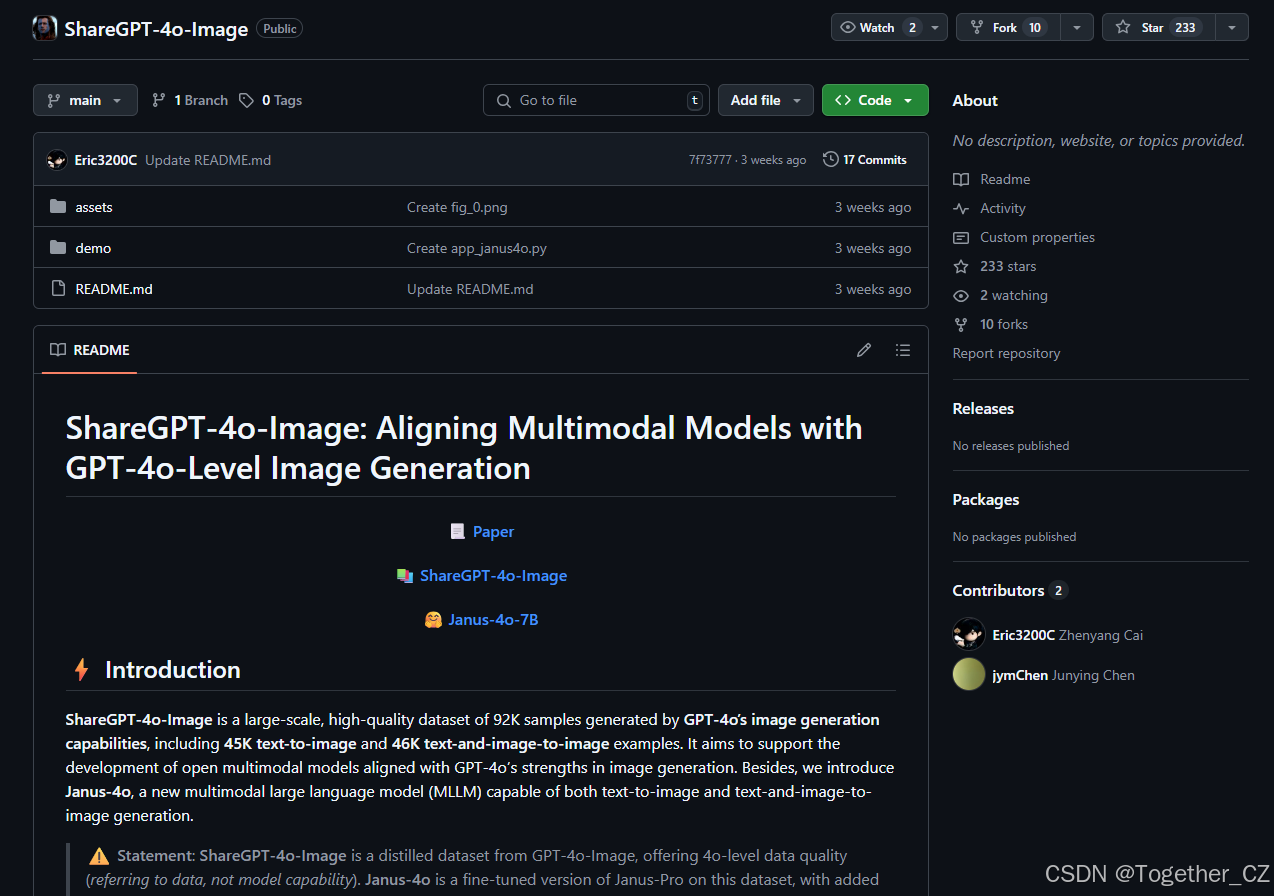Select the README tab
The height and width of the screenshot is (896, 1274).
[90, 350]
